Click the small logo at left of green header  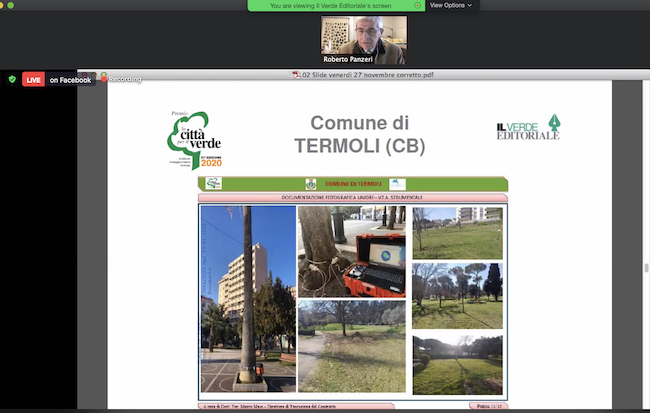[213, 183]
